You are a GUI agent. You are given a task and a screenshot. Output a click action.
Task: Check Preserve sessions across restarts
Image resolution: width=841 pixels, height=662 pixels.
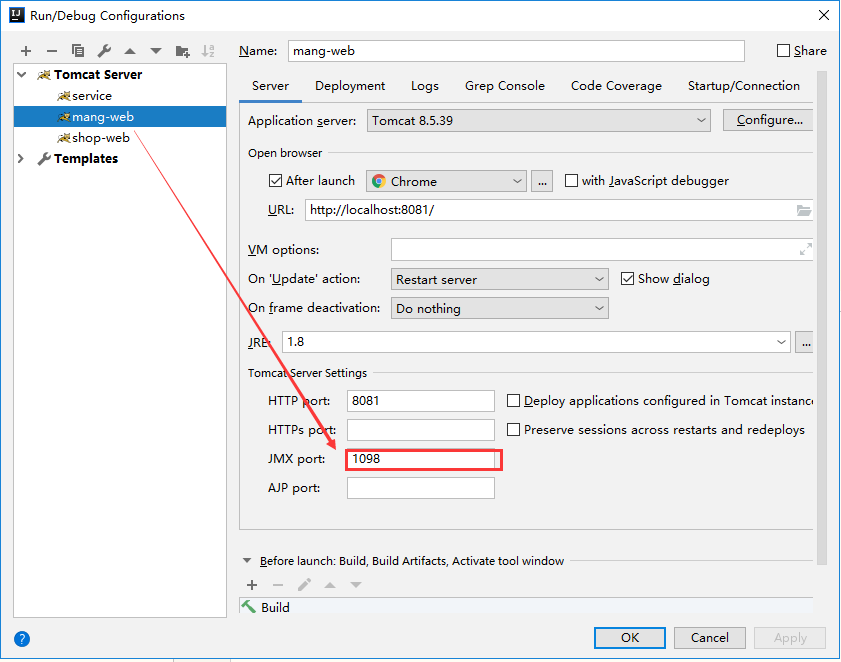coord(513,430)
